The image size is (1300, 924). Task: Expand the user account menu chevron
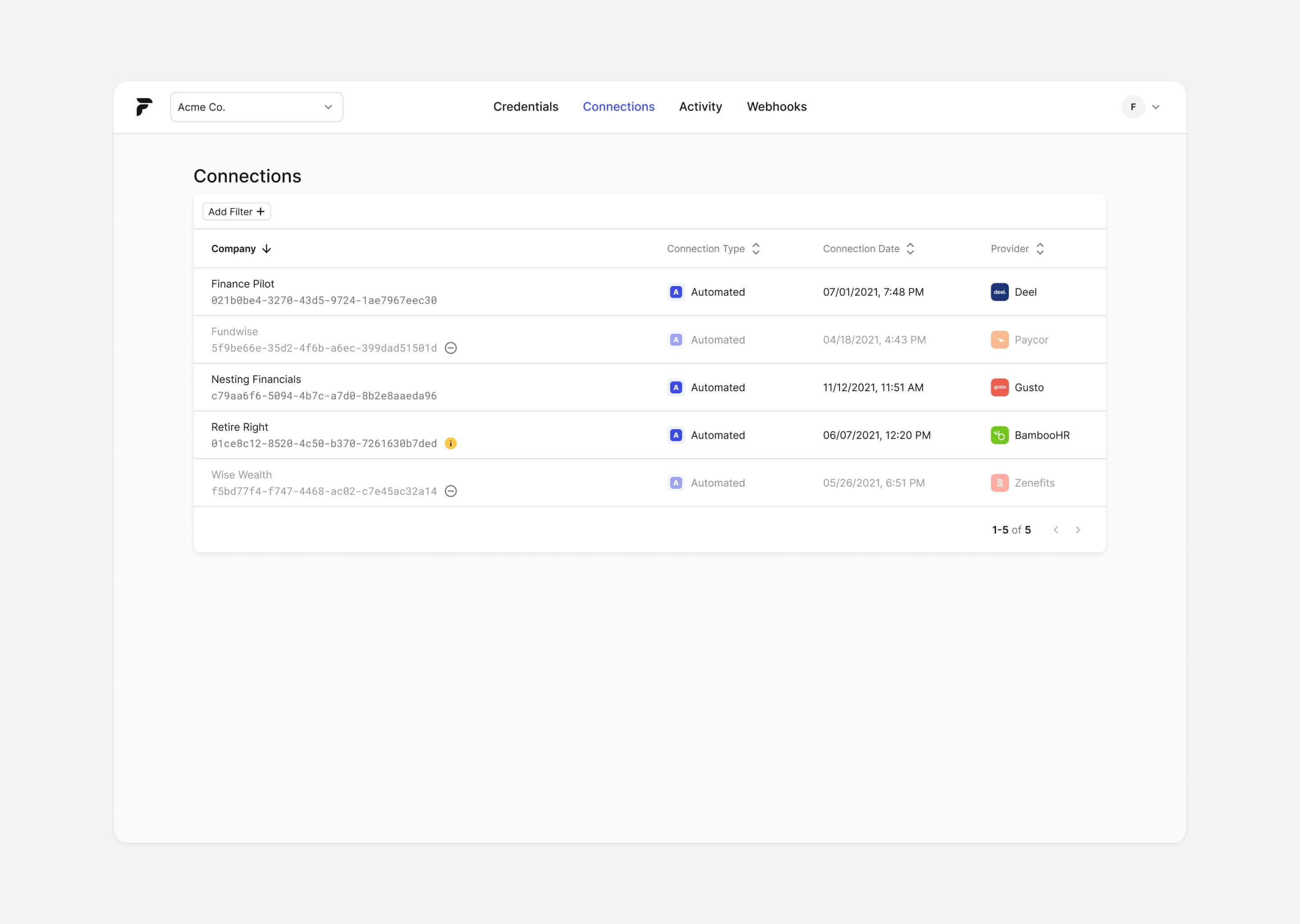click(x=1156, y=107)
